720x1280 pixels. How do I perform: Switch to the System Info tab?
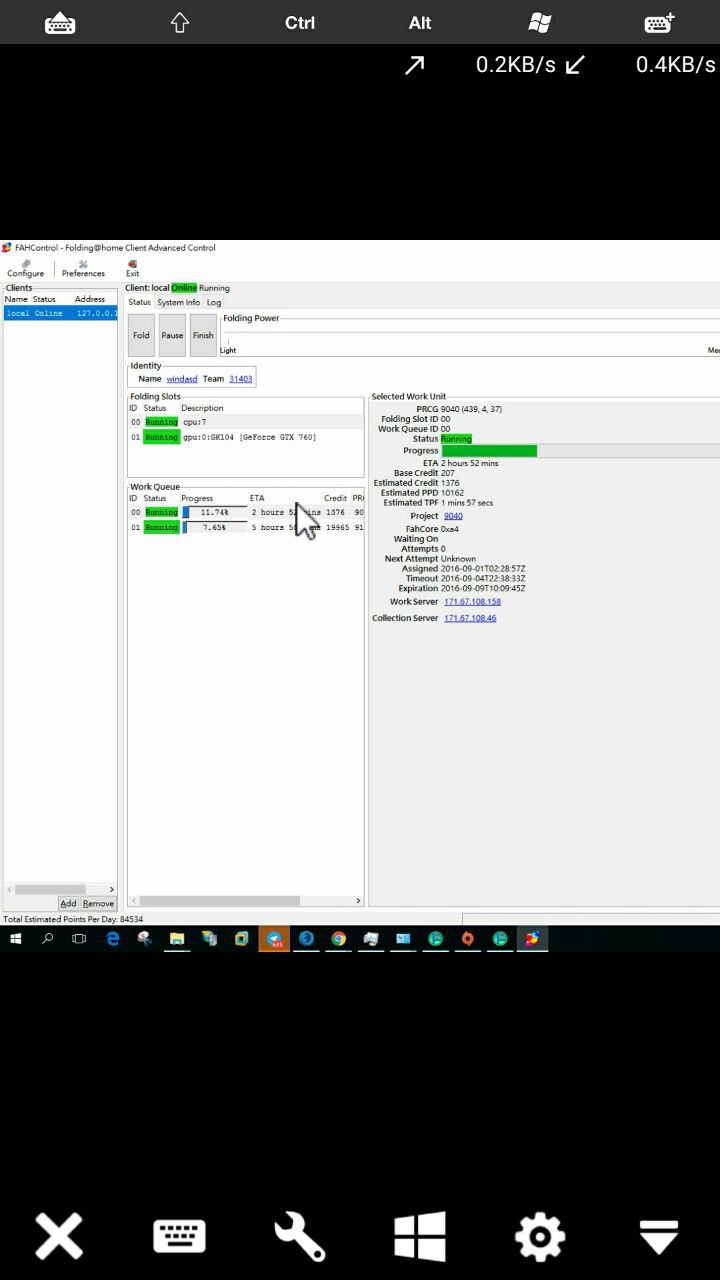tap(178, 302)
